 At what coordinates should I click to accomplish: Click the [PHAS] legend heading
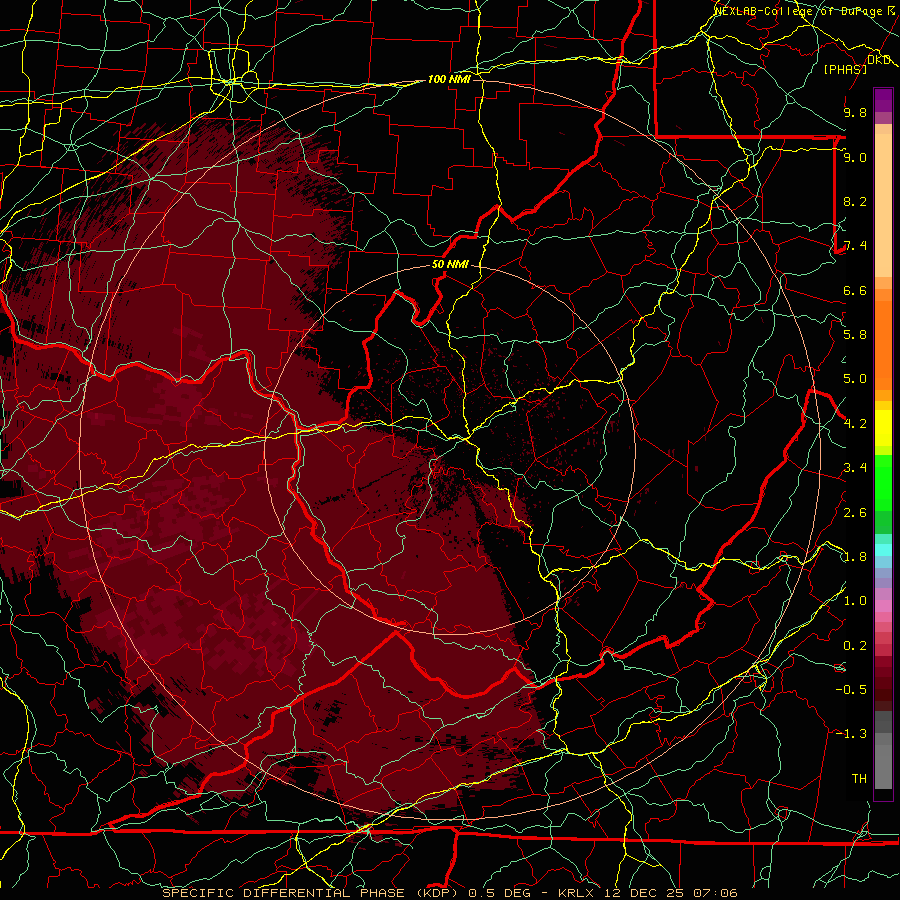point(845,69)
